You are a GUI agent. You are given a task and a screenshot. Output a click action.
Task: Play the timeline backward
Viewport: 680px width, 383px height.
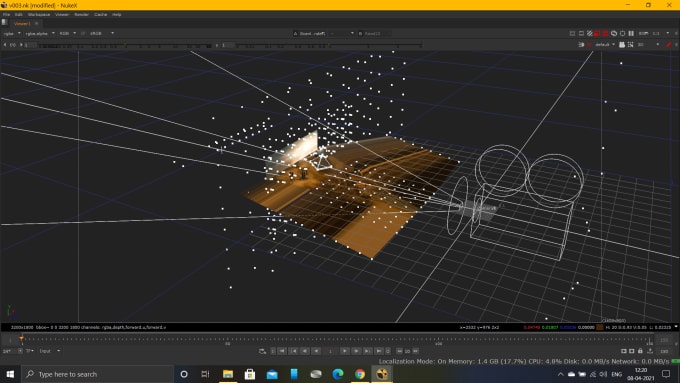(x=316, y=351)
